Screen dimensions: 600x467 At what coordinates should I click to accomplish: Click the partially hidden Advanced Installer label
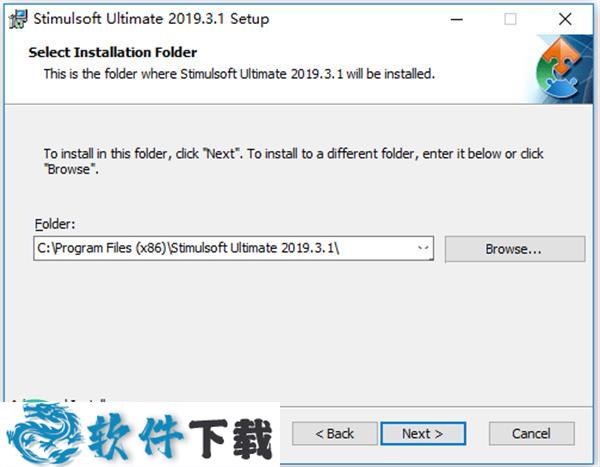pyautogui.click(x=58, y=401)
